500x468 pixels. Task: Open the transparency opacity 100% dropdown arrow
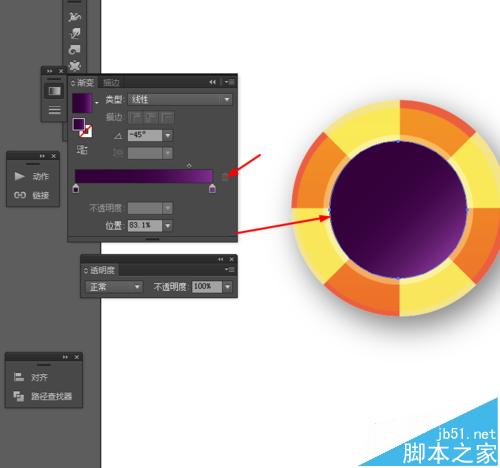pos(228,287)
